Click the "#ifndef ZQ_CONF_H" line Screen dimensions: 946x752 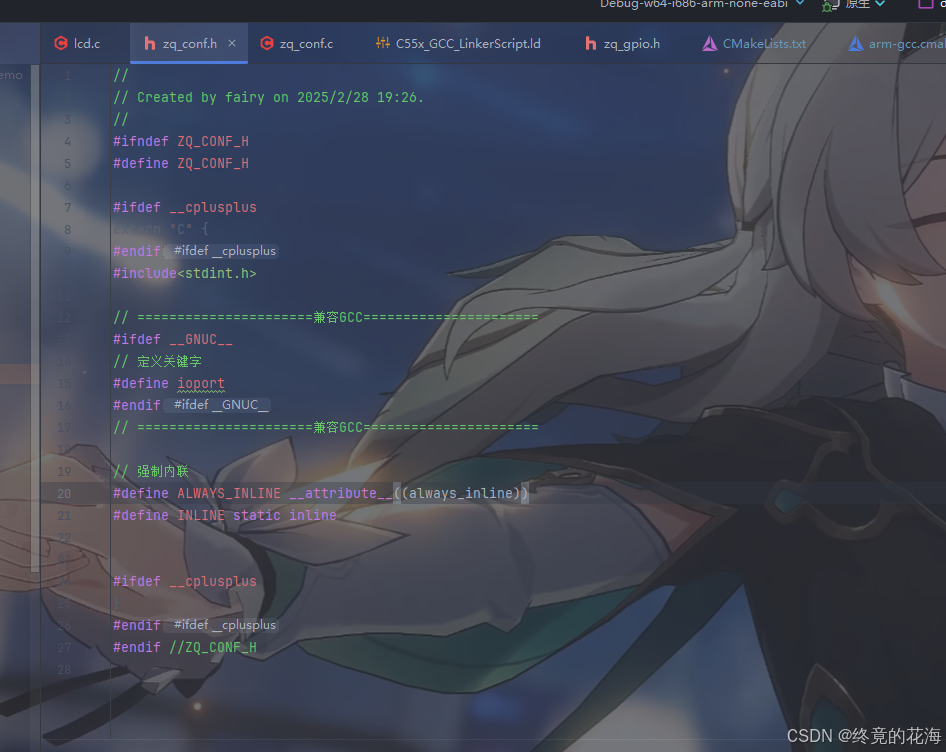click(x=181, y=141)
